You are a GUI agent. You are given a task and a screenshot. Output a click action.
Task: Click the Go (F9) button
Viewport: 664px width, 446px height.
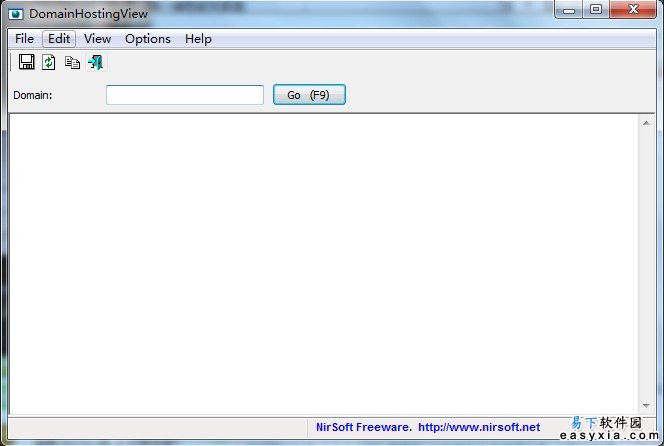pyautogui.click(x=309, y=94)
